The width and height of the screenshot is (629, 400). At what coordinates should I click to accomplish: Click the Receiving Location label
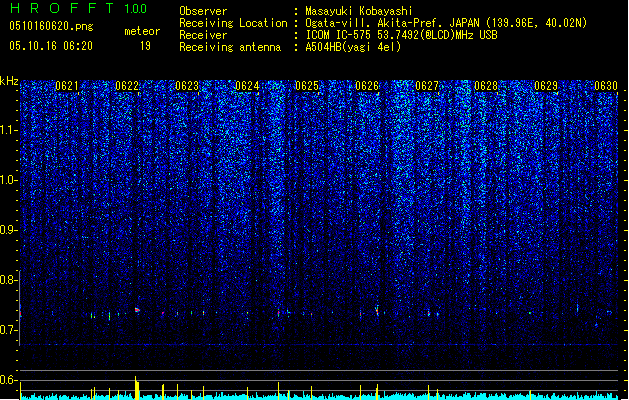[233, 23]
